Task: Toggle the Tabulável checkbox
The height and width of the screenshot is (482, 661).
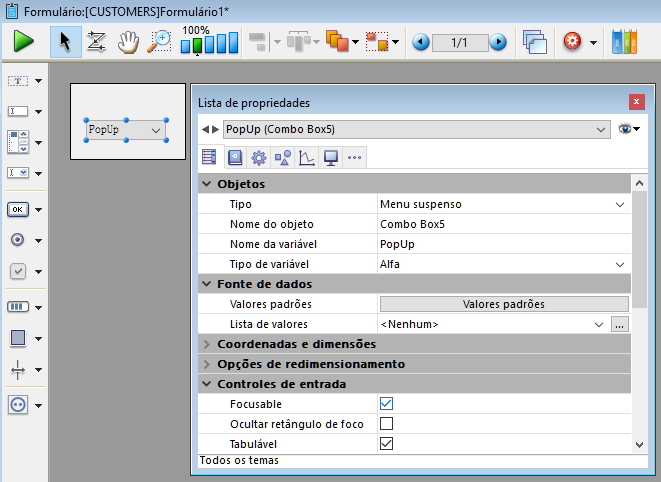Action: [387, 443]
